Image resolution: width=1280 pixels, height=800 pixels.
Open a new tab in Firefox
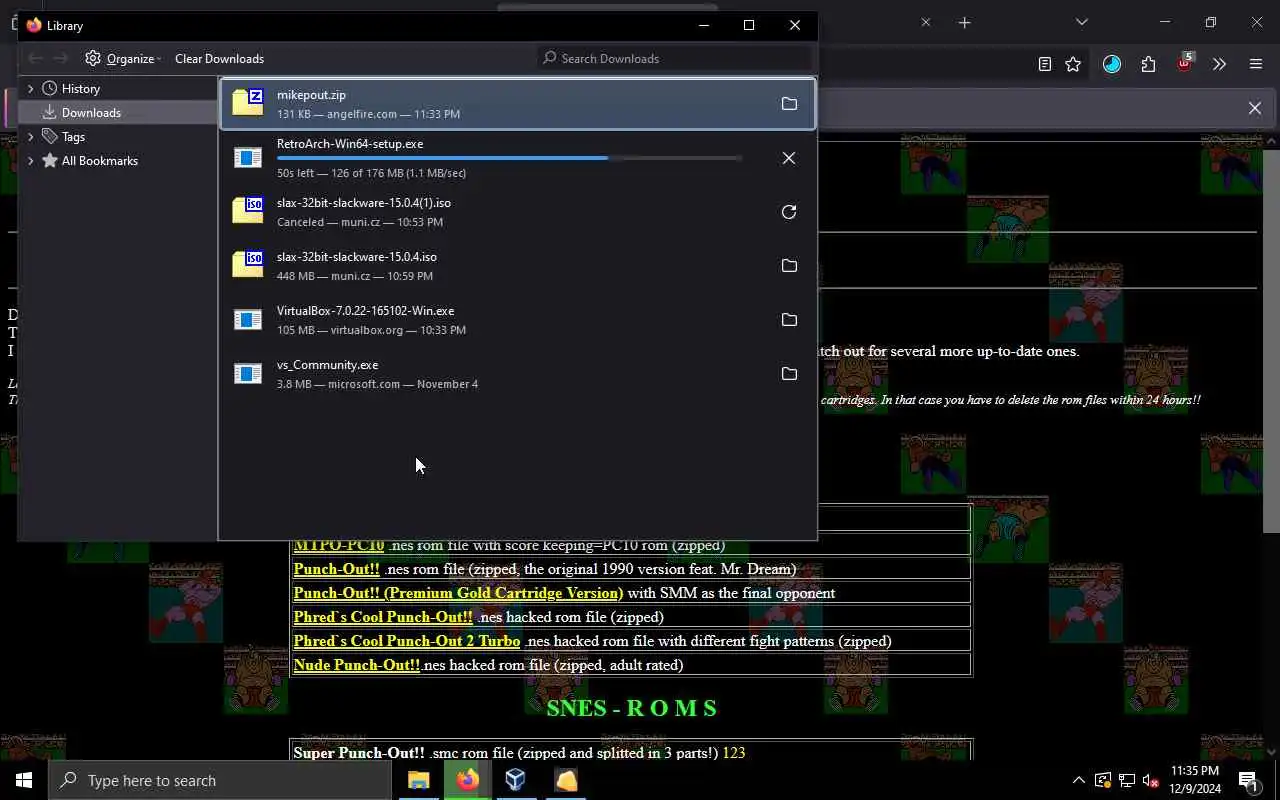click(x=964, y=22)
